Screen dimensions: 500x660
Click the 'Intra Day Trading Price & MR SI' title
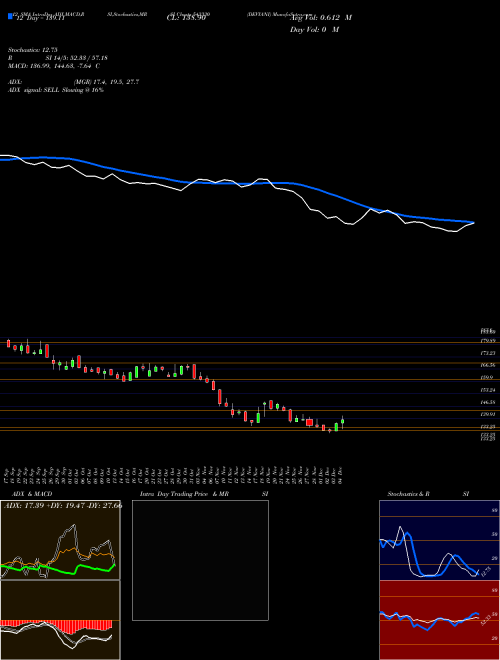[x=204, y=494]
